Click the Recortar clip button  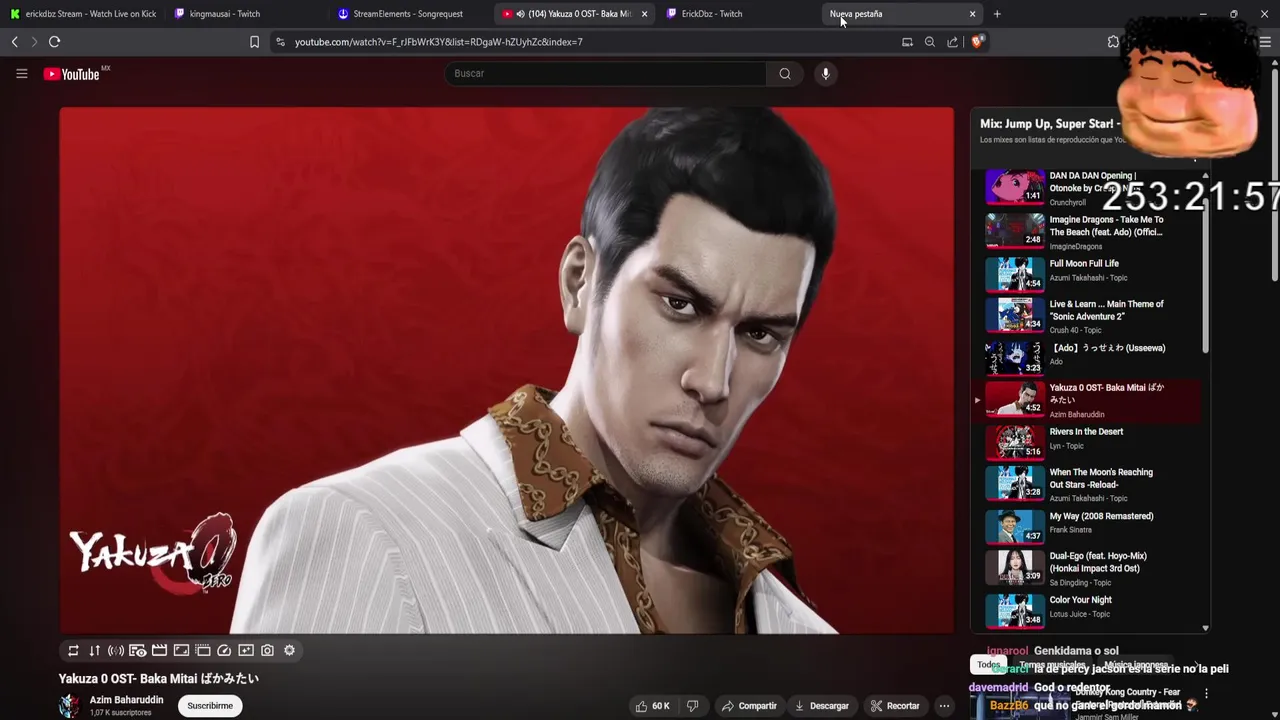pyautogui.click(x=895, y=706)
